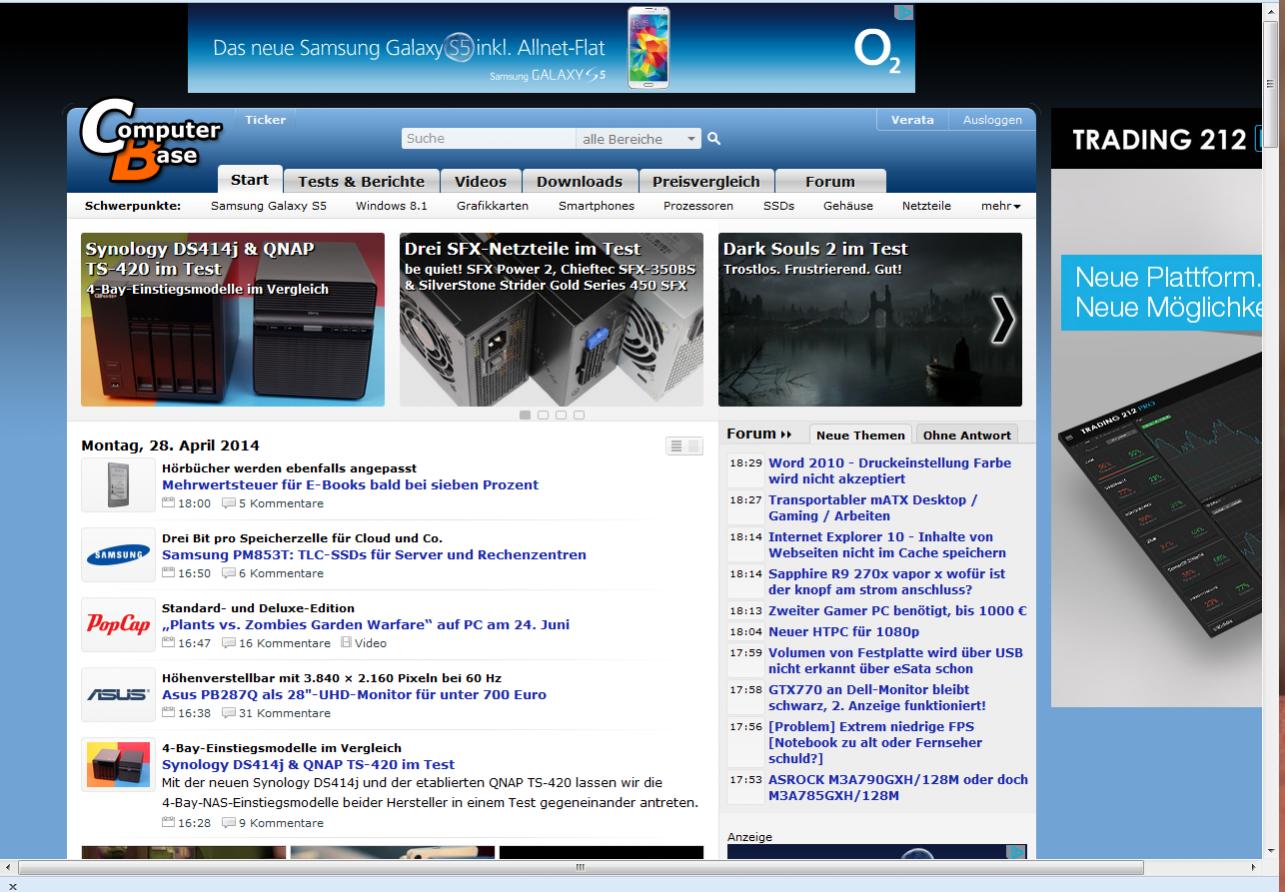Viewport: 1285px width, 892px height.
Task: Open Video icon of Plants vs. Zombies article
Action: [346, 643]
